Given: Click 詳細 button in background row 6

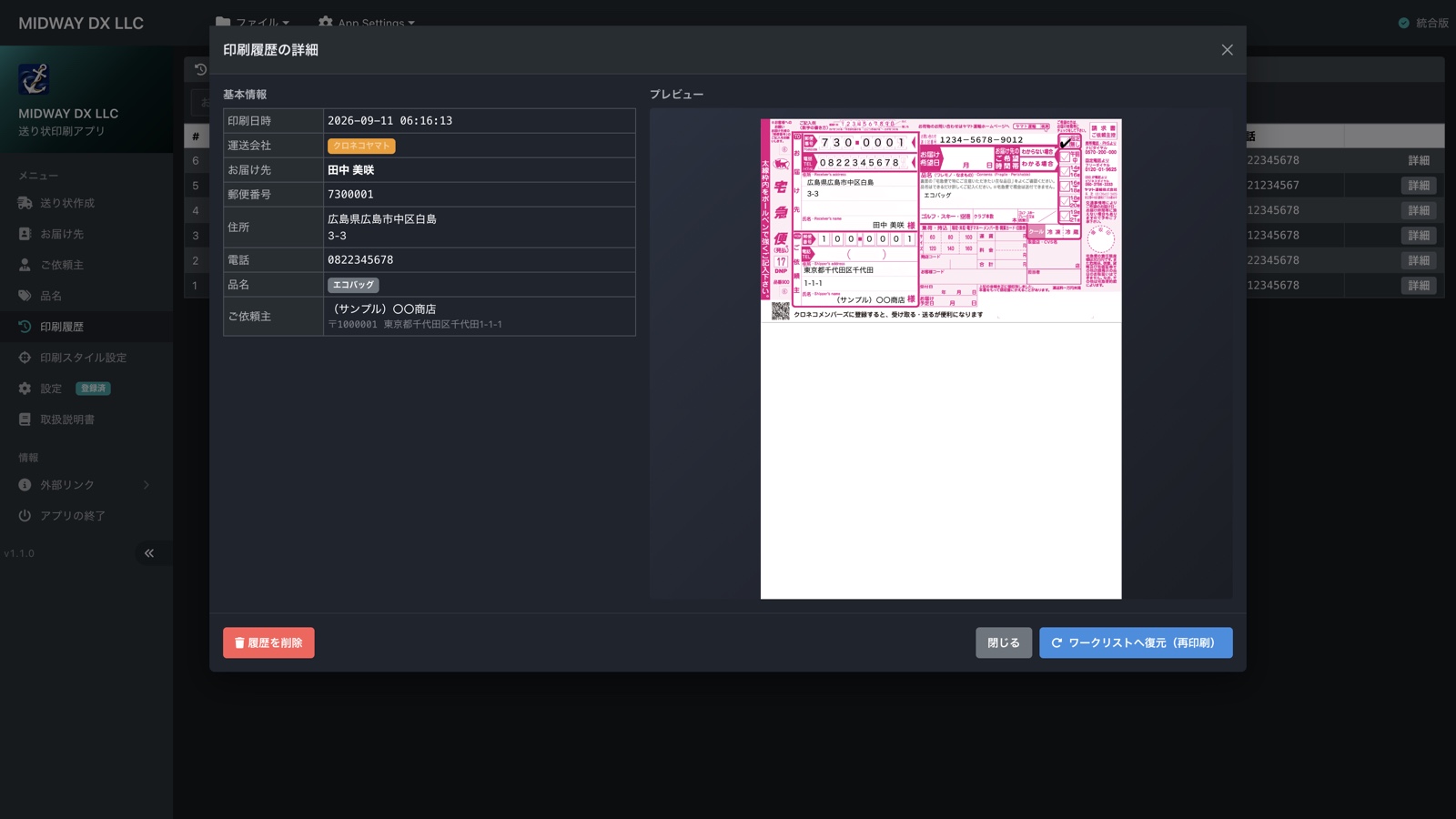Looking at the screenshot, I should (x=1419, y=161).
